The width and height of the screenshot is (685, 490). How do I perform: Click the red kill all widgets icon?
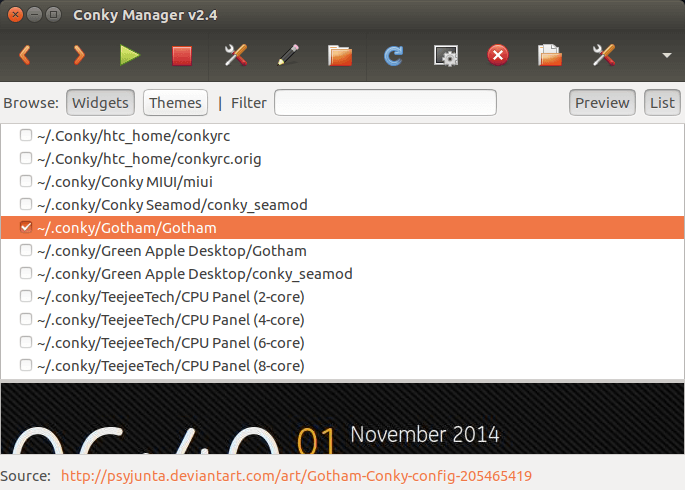pyautogui.click(x=497, y=56)
